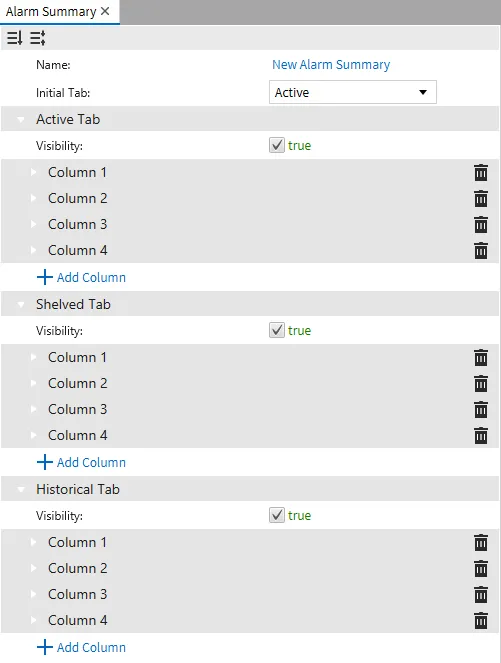Click Add Column under Historical Tab
This screenshot has width=501, height=663.
point(81,647)
